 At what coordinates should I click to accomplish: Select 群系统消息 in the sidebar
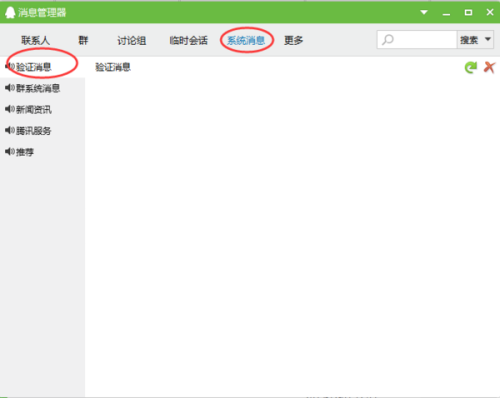(x=42, y=88)
